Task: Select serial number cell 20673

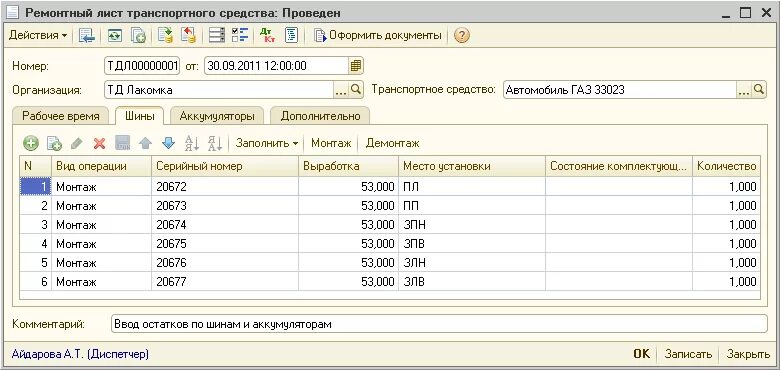Action: tap(224, 206)
